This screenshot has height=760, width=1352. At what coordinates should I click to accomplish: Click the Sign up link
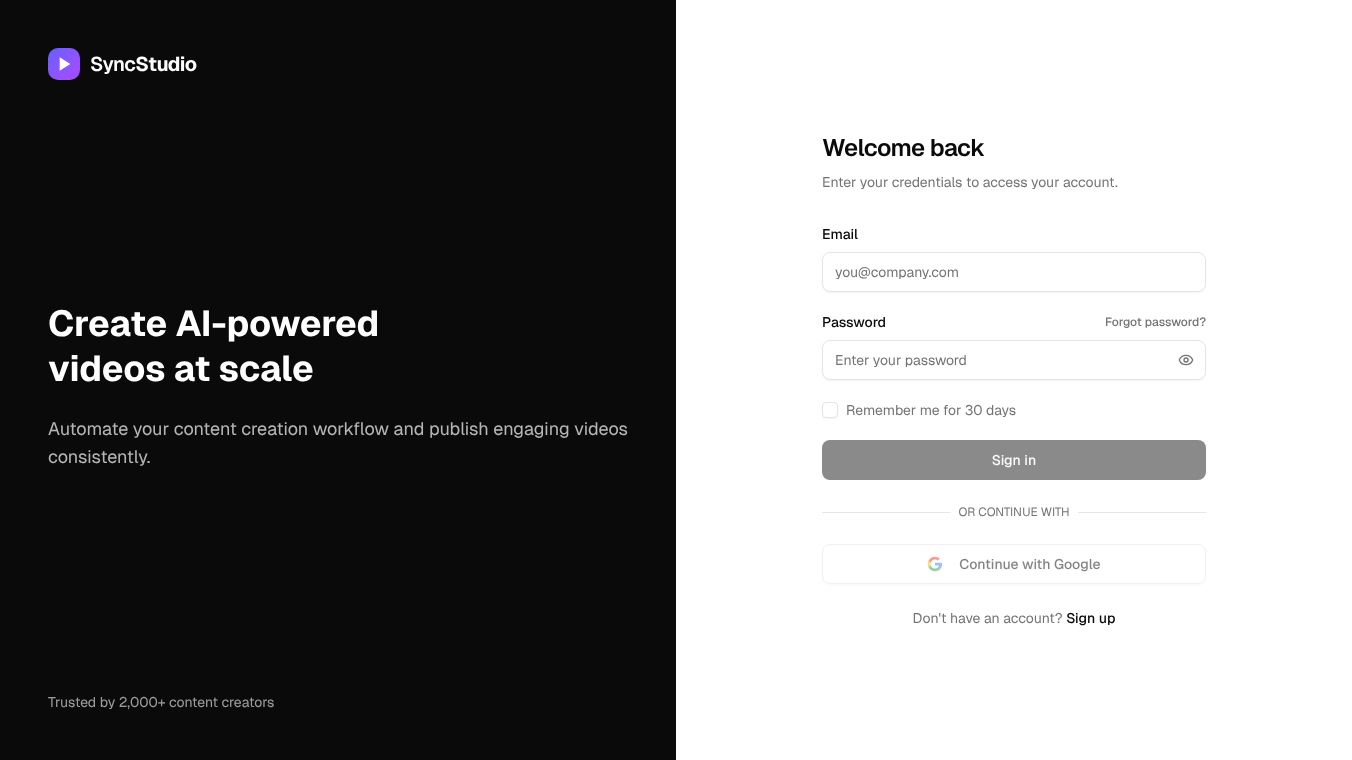coord(1090,618)
